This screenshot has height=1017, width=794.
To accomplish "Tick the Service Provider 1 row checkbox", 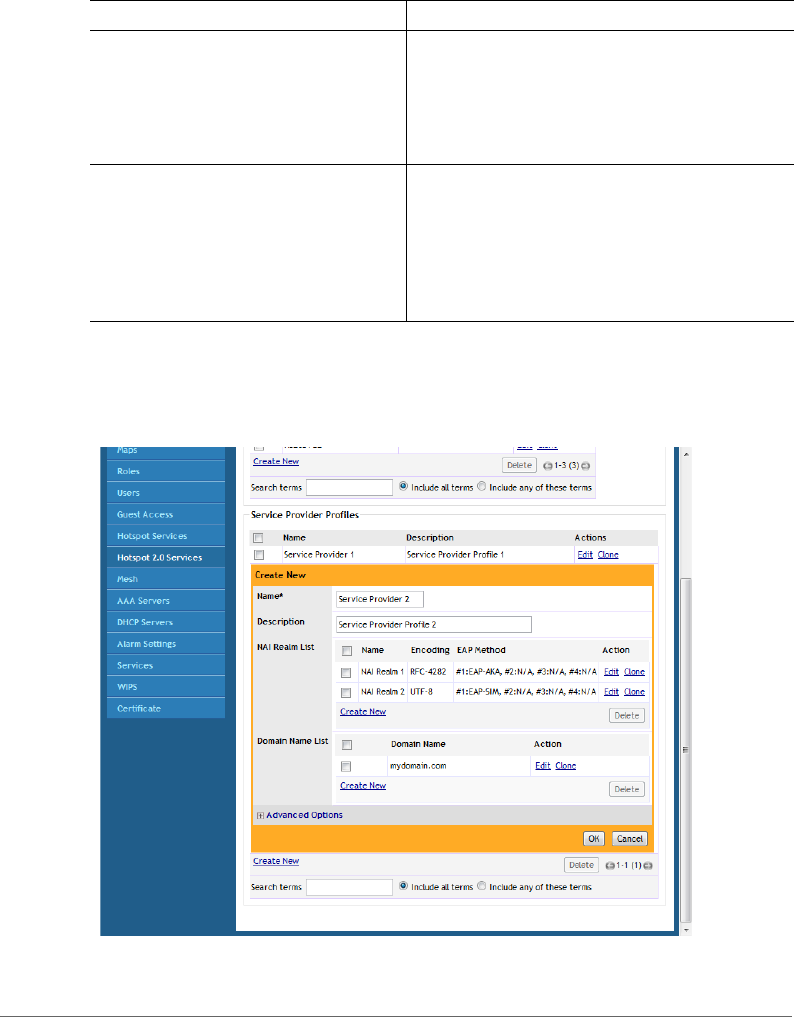I will pos(259,555).
